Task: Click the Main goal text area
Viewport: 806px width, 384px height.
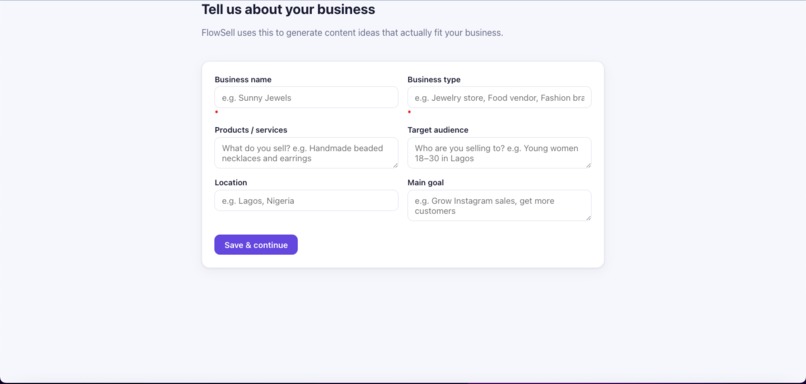Action: tap(499, 206)
